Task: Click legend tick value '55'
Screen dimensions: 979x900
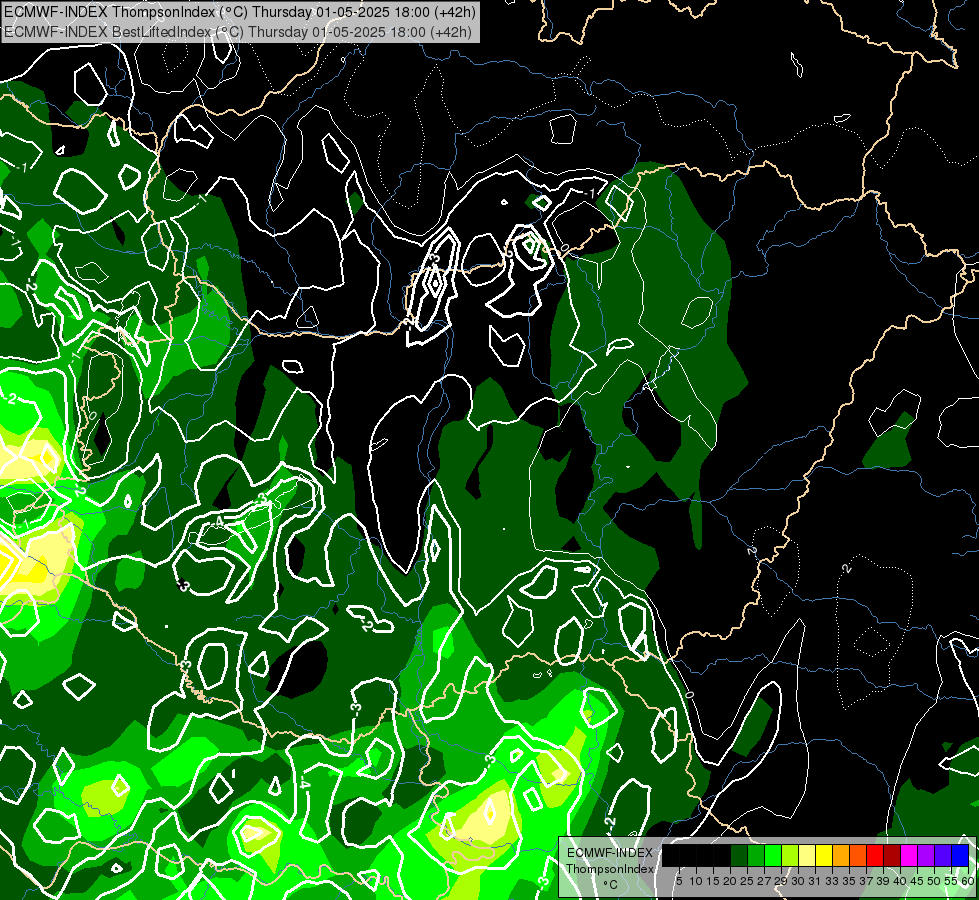Action: tap(951, 881)
